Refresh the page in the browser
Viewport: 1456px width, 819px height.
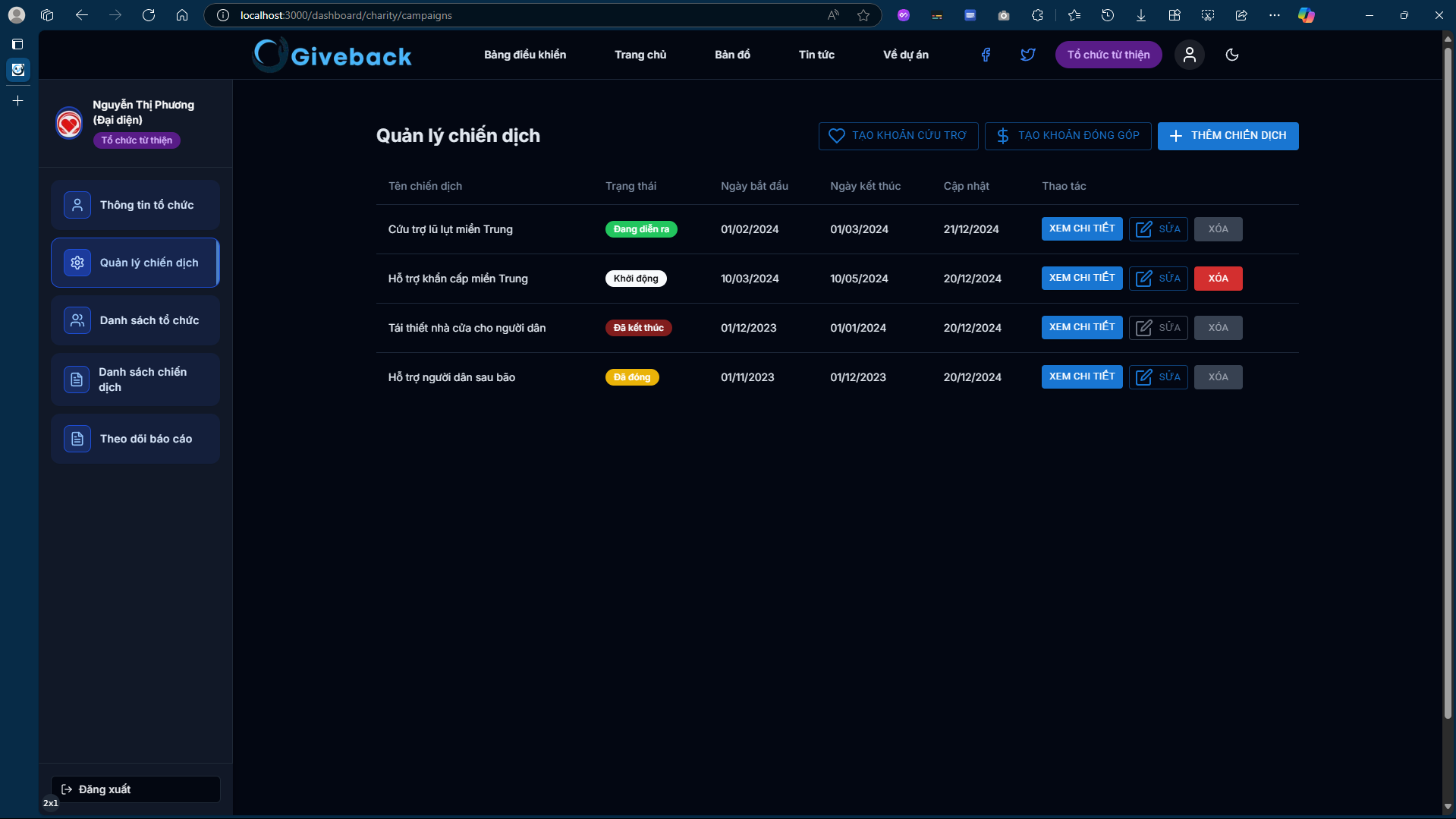click(149, 15)
